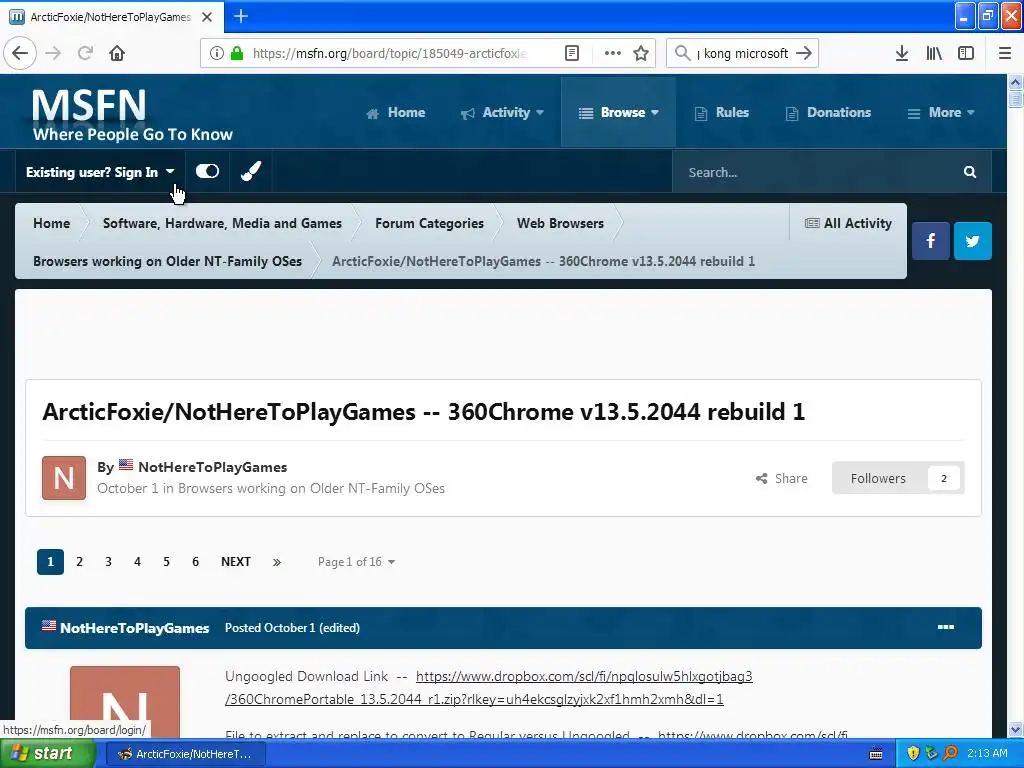Click the MSFN site logo
The height and width of the screenshot is (768, 1024).
(133, 114)
